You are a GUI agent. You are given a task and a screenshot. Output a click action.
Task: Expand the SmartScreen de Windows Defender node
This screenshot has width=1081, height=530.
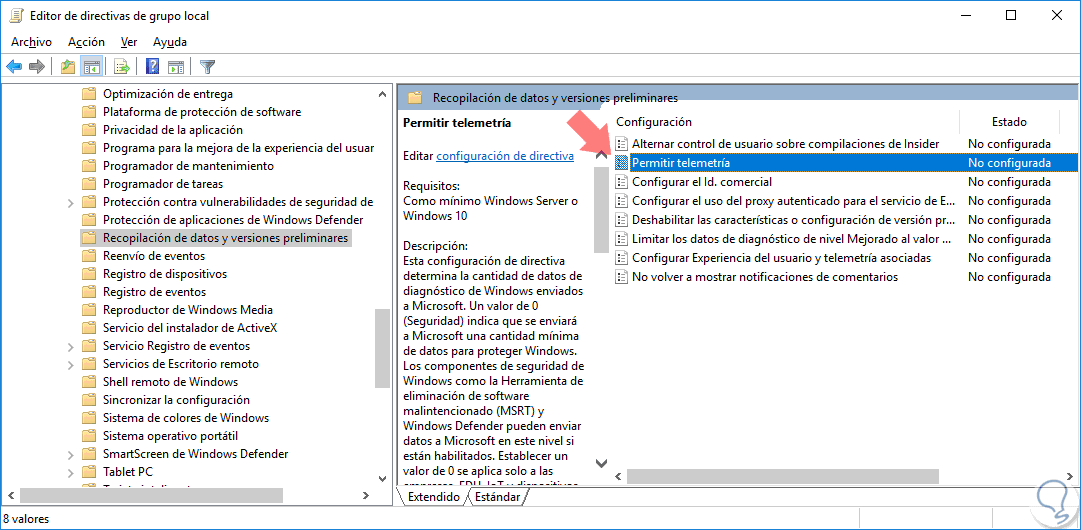[70, 454]
